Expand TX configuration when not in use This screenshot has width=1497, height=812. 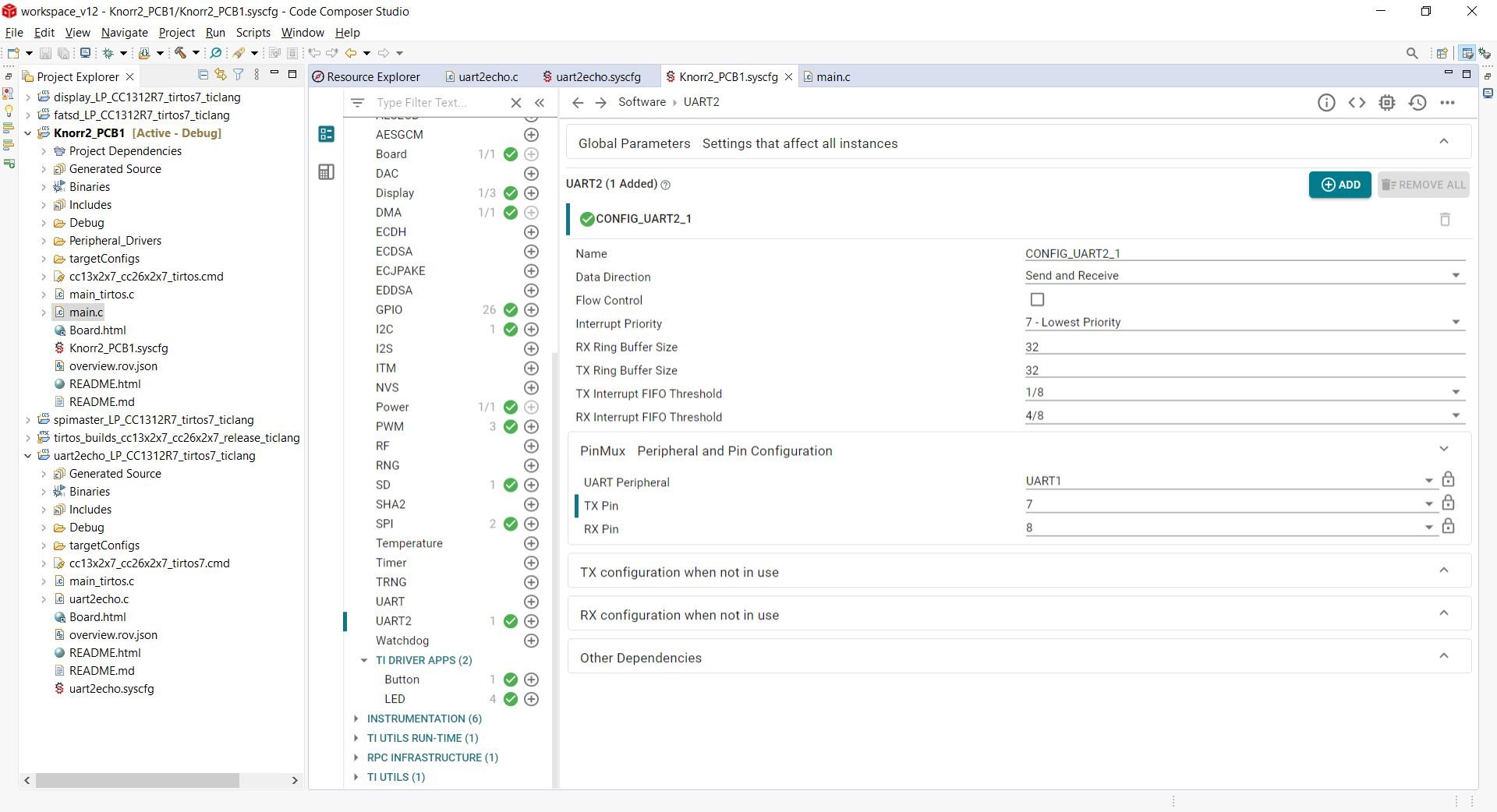click(x=1444, y=570)
